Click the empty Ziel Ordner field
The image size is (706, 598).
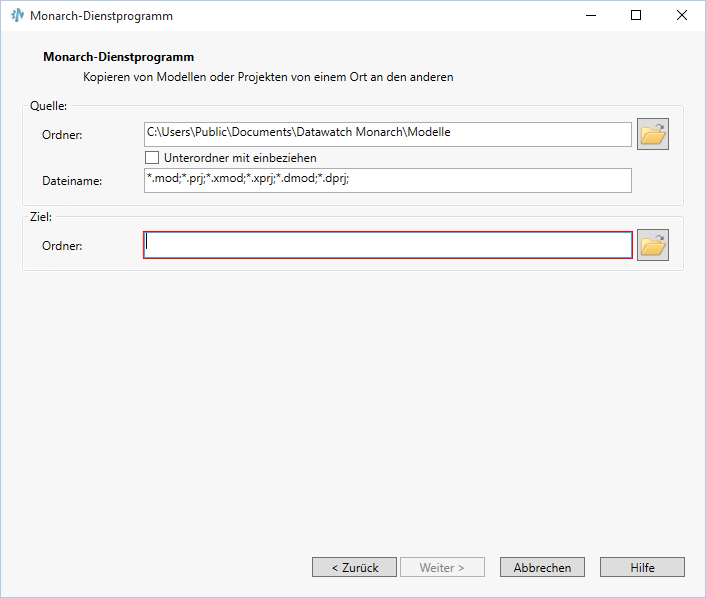point(388,245)
